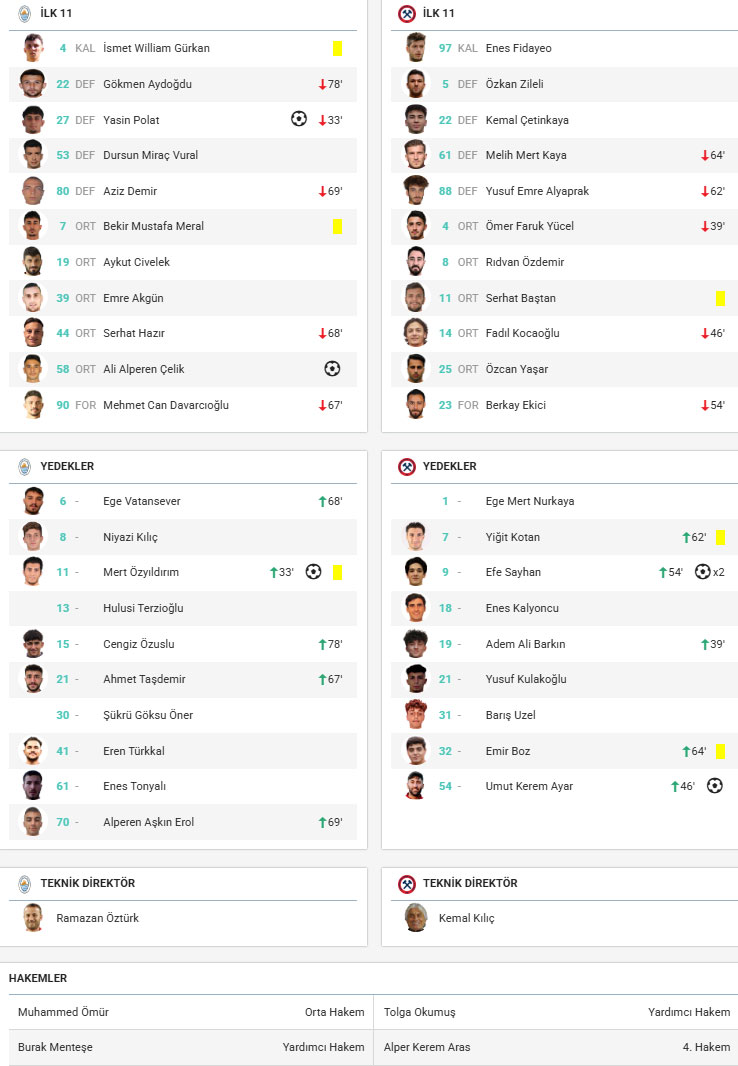Select referee Muhammed Ömür
738x1066 pixels.
63,1012
